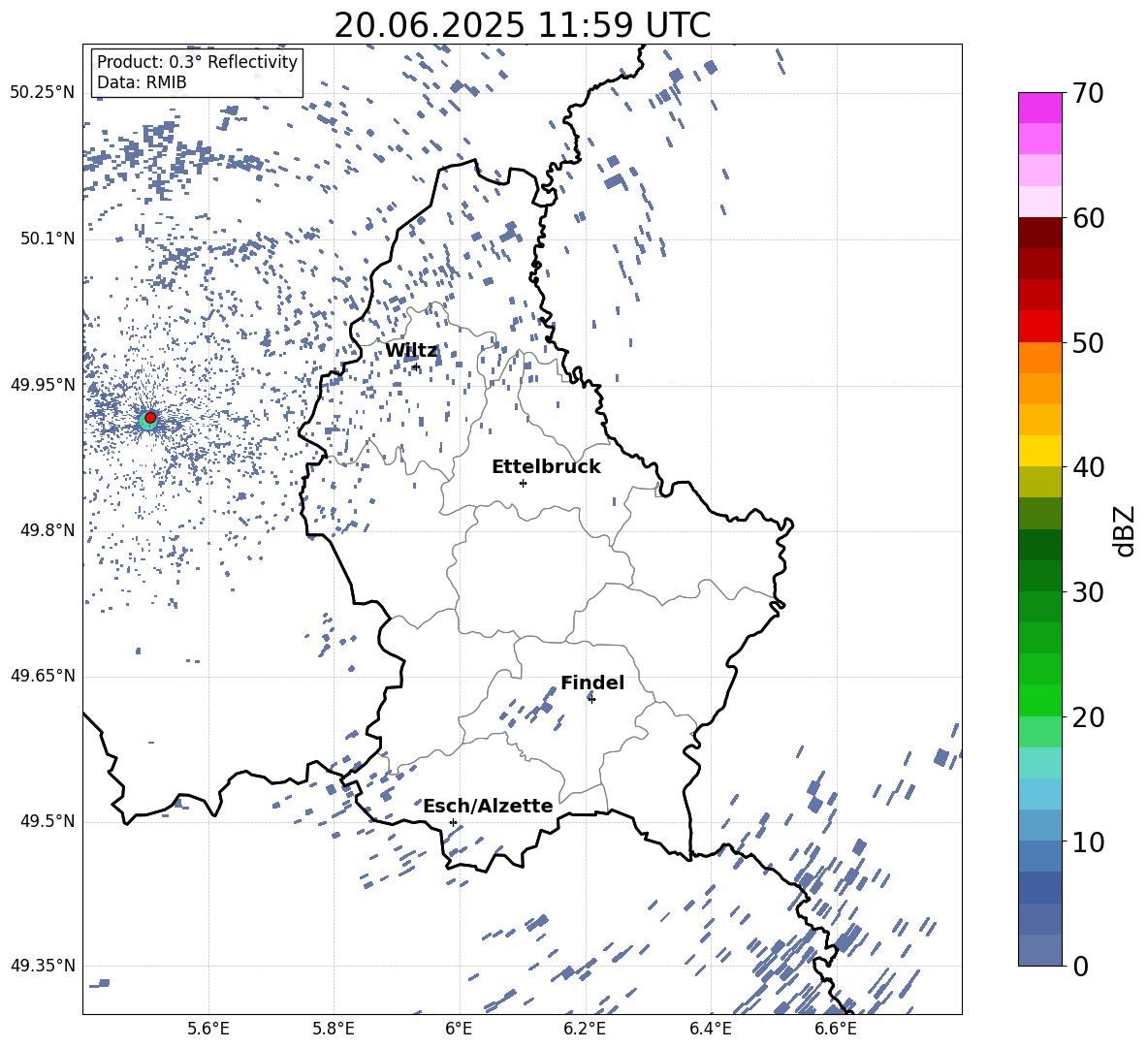Click the 30 tick label on colorbar
The height and width of the screenshot is (1048, 1148).
pos(1088,592)
